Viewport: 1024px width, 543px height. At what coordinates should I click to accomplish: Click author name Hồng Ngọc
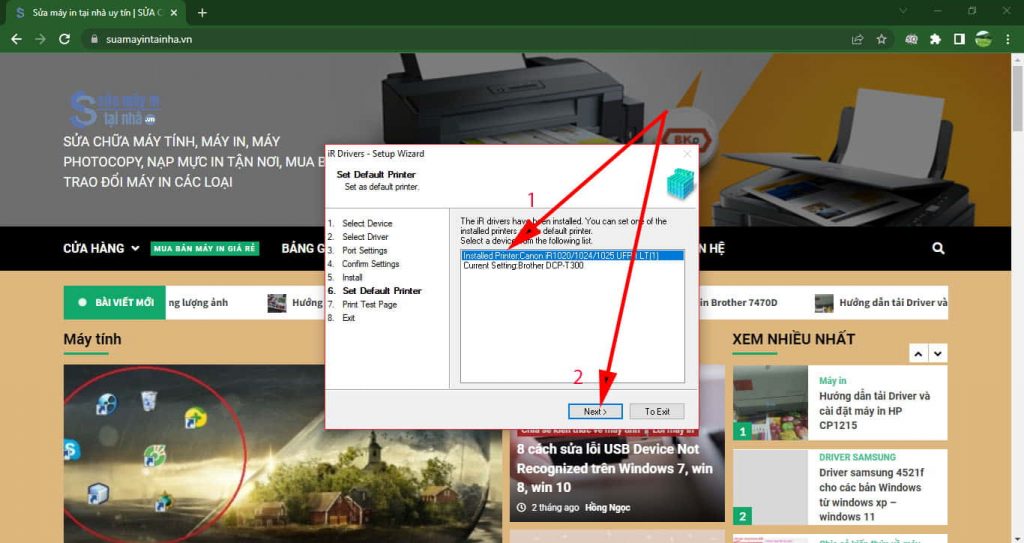[x=607, y=508]
